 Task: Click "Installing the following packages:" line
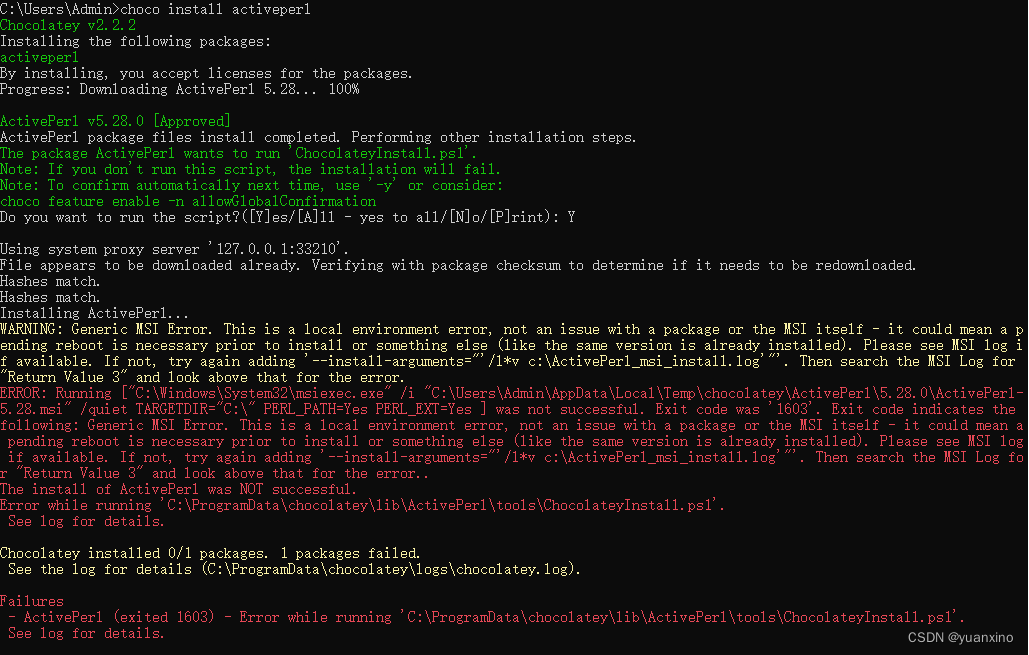135,41
